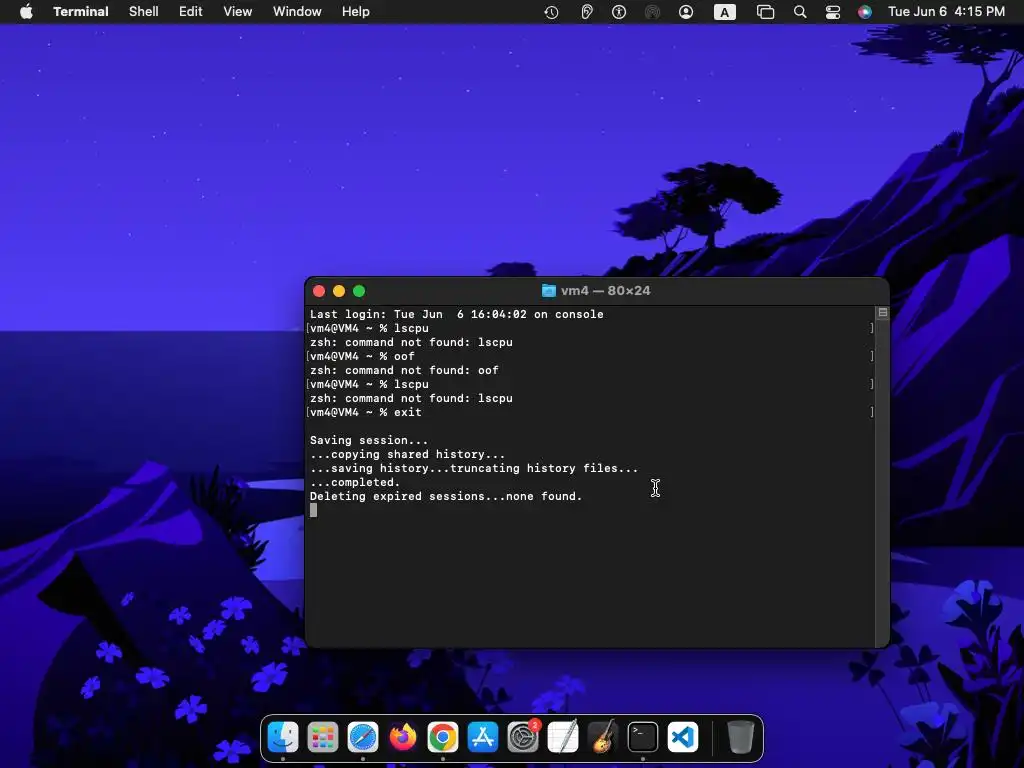Click 'Deleting expired sessions...none found.' line

(x=446, y=497)
